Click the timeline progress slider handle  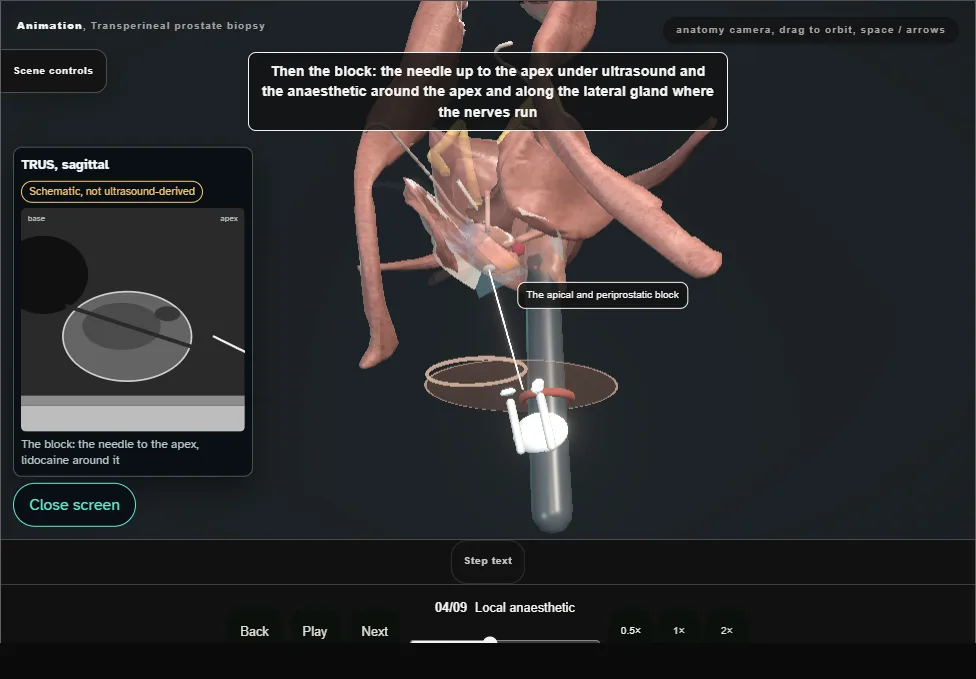tap(490, 641)
